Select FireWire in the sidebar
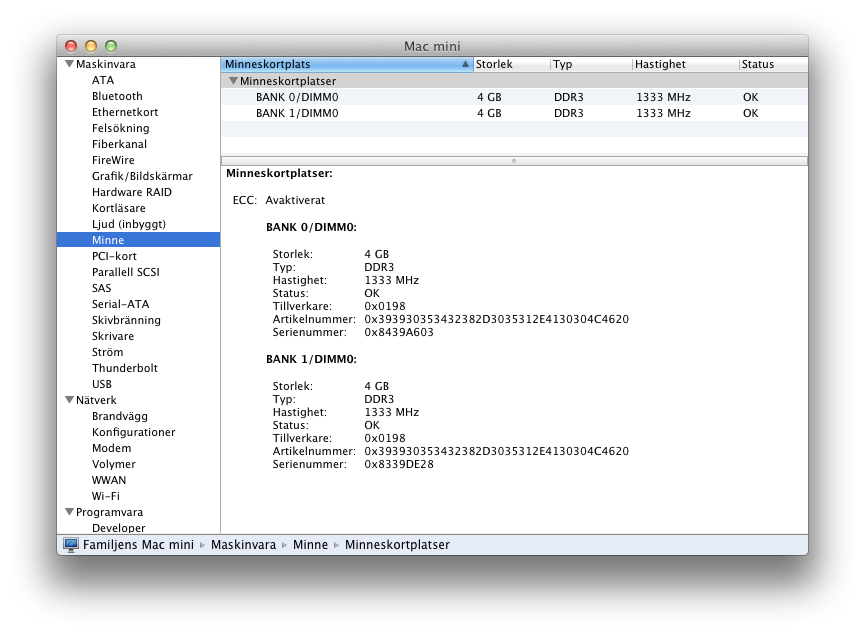Image resolution: width=865 pixels, height=634 pixels. pyautogui.click(x=113, y=160)
